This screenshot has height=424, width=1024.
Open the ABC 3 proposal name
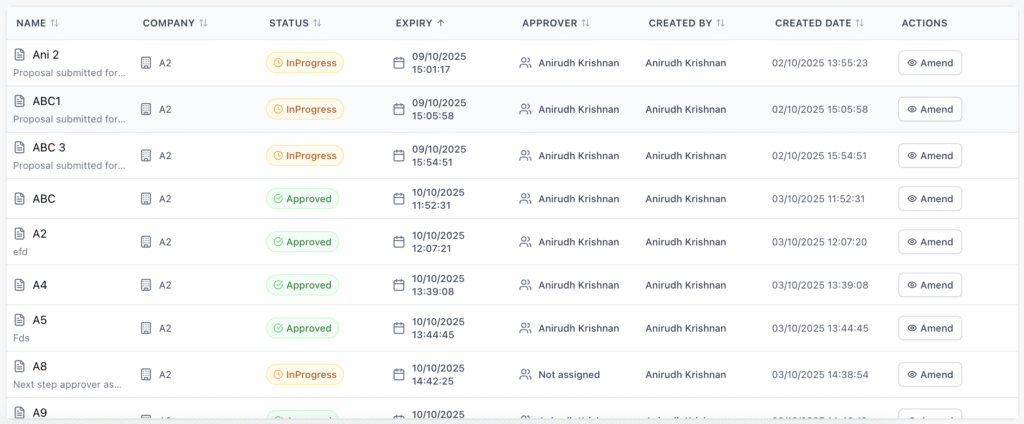49,147
